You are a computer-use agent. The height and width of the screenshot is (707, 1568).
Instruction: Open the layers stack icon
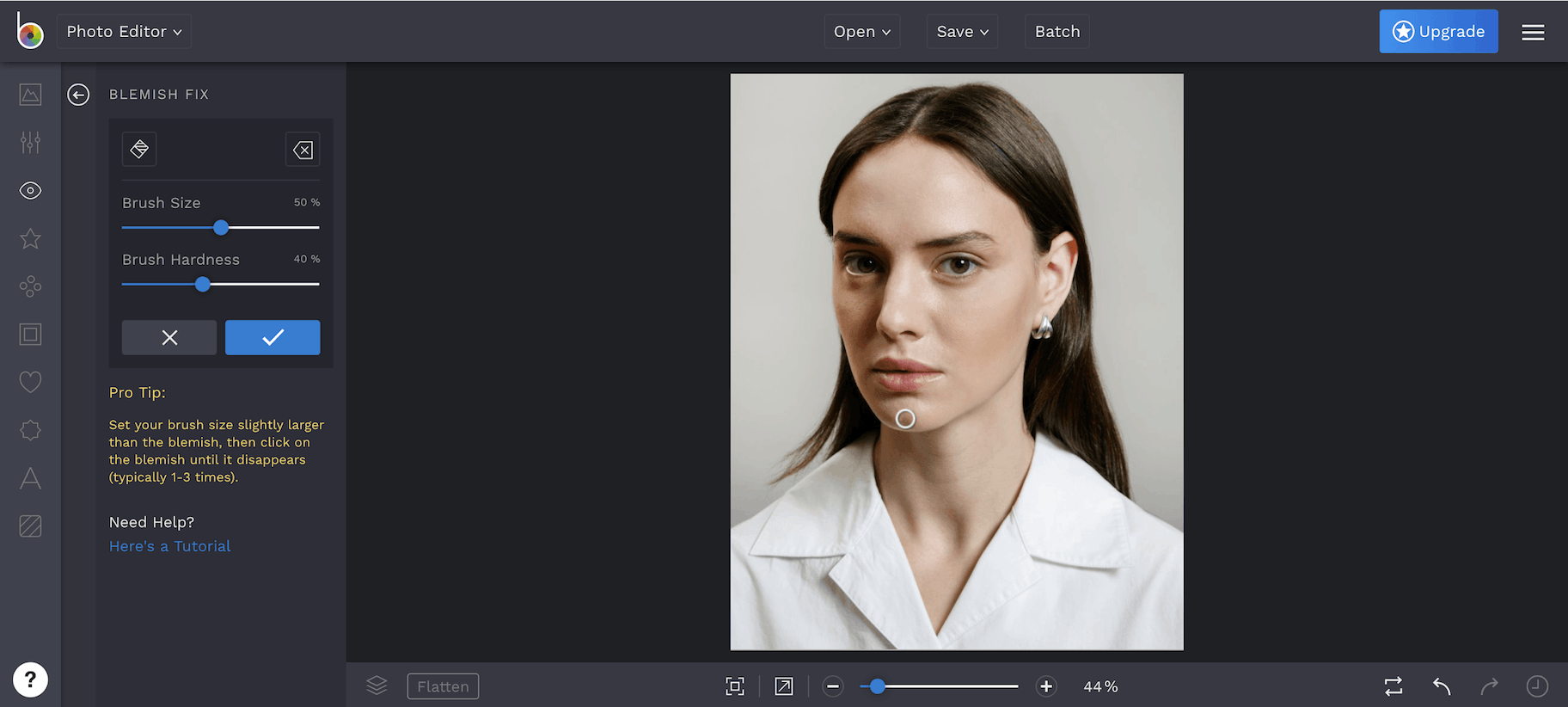click(377, 685)
